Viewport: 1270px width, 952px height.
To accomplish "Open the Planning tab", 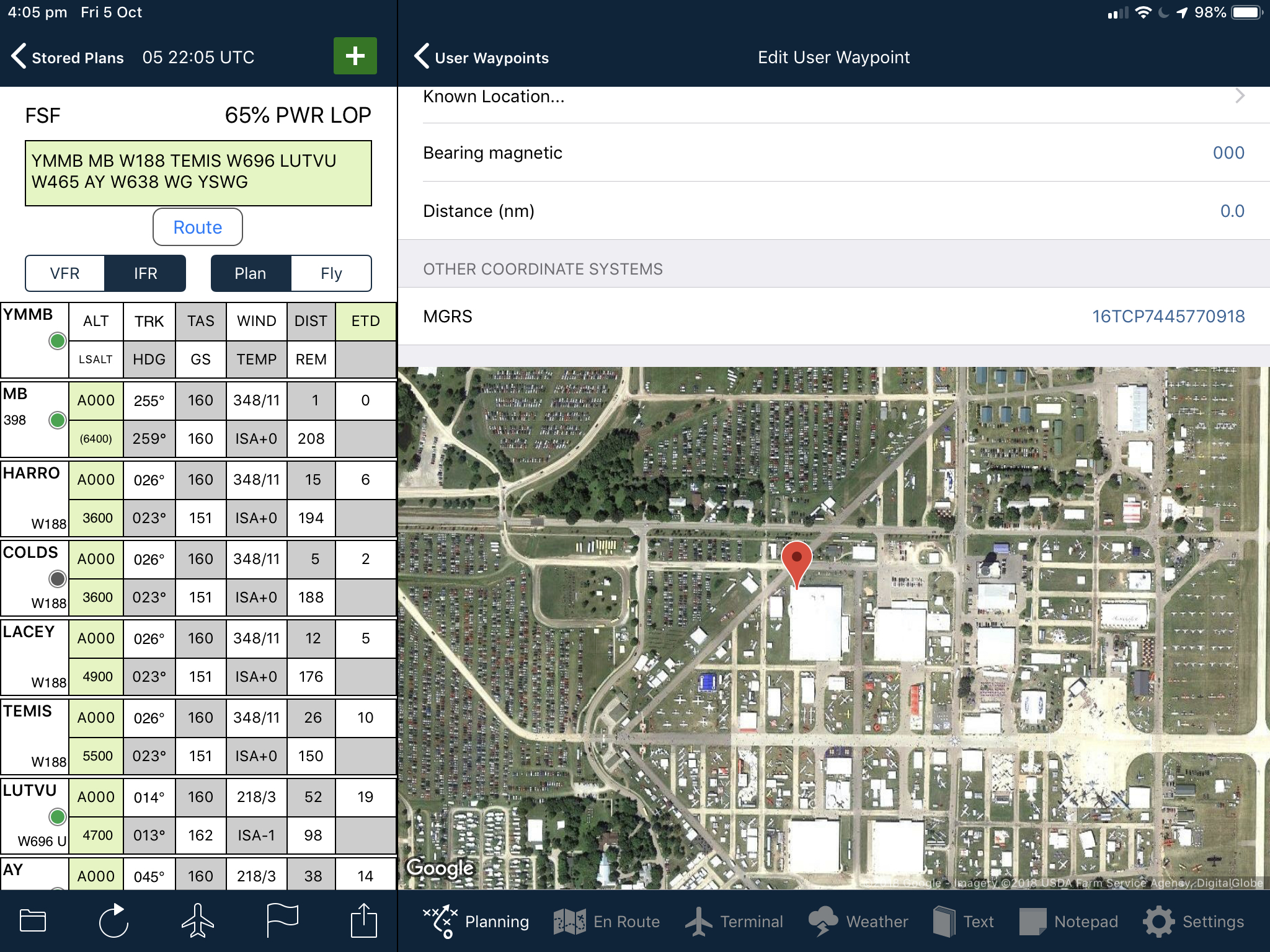I will 476,922.
